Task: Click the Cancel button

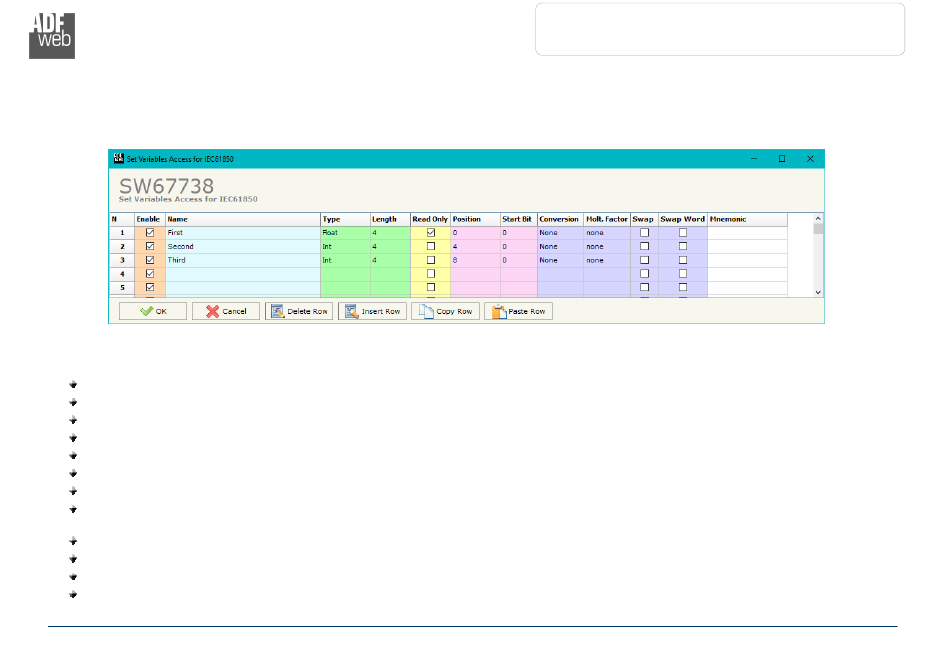Action: click(226, 311)
